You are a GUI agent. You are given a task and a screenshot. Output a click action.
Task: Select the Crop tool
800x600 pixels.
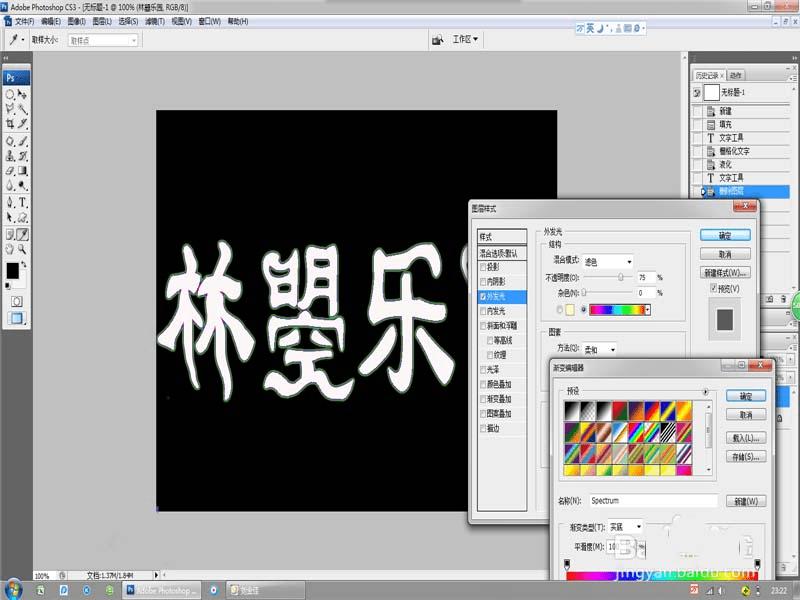(x=10, y=123)
